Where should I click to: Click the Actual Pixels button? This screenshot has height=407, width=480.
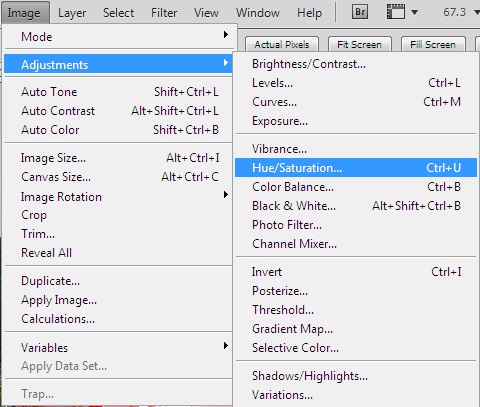[x=282, y=44]
